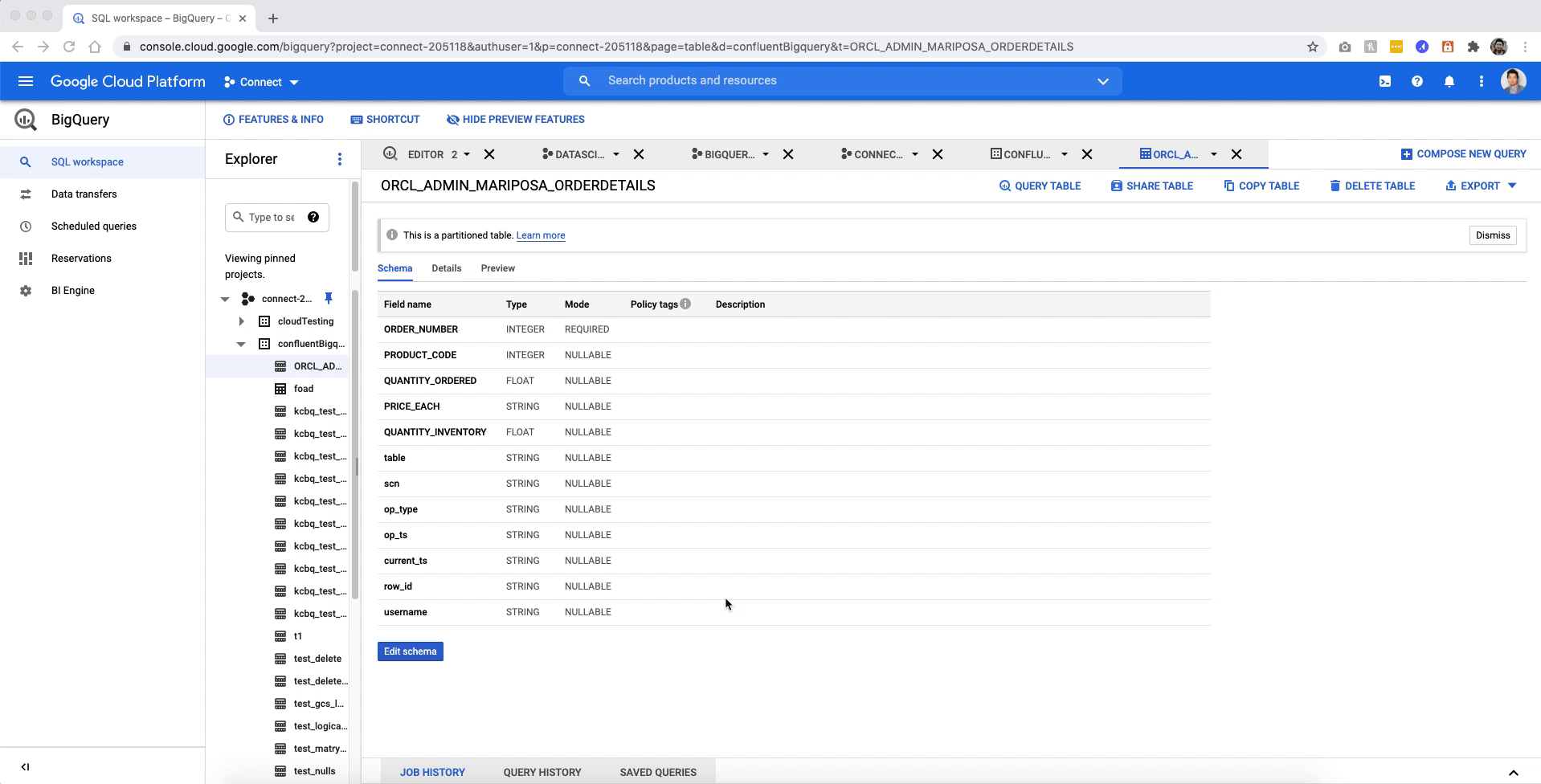Switch to the Preview tab
Viewport: 1541px width, 784px height.
click(497, 268)
